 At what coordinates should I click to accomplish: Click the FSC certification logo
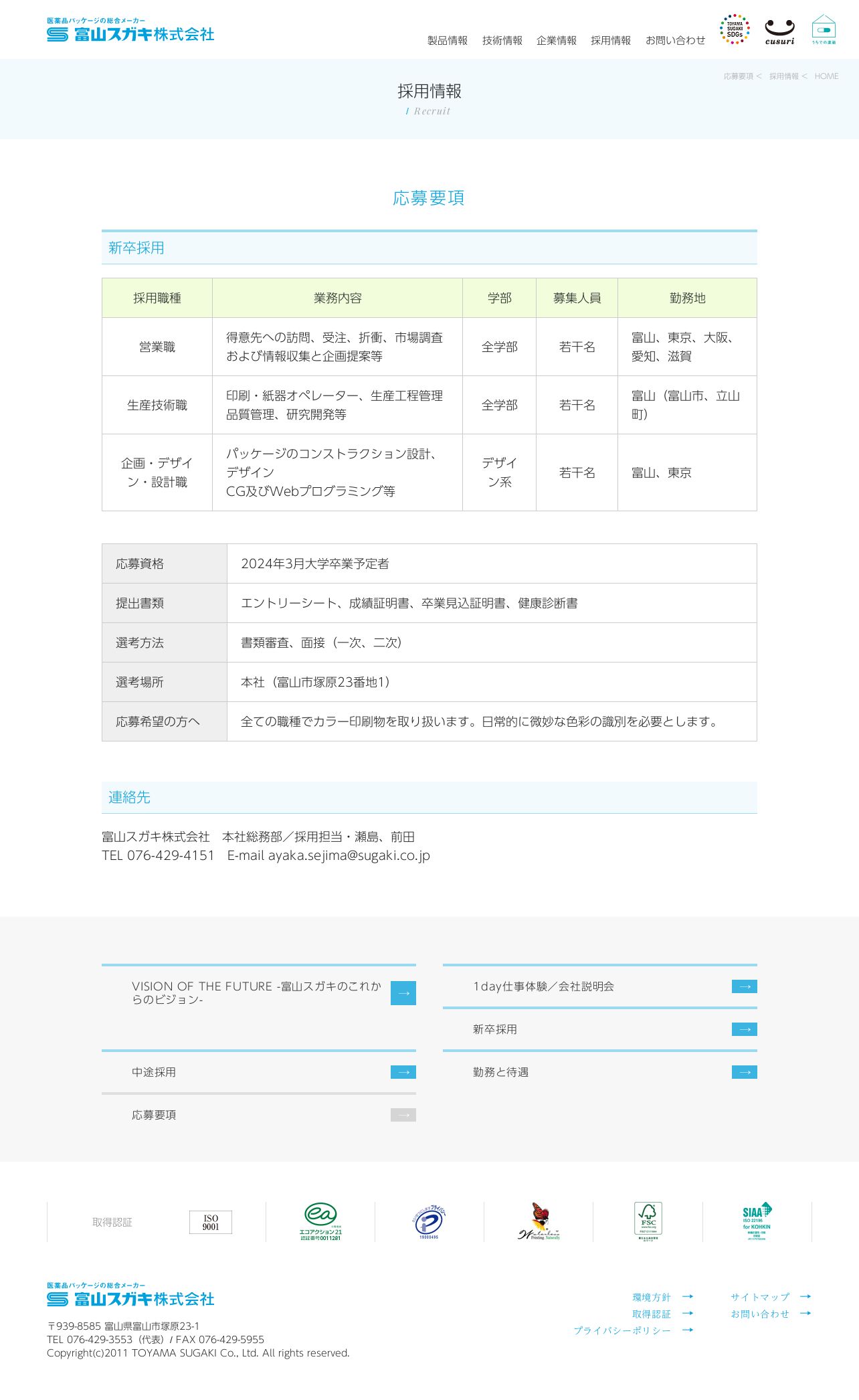pyautogui.click(x=648, y=1221)
